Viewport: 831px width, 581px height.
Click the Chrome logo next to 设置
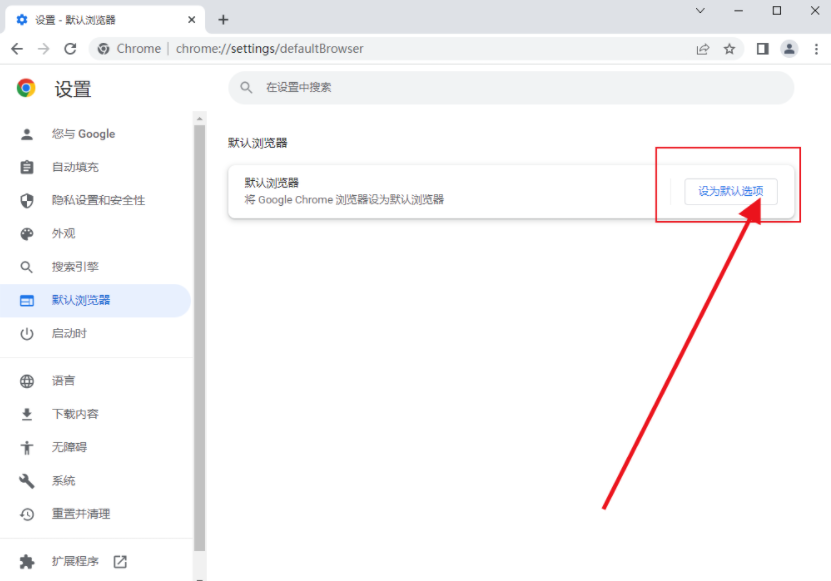point(26,87)
